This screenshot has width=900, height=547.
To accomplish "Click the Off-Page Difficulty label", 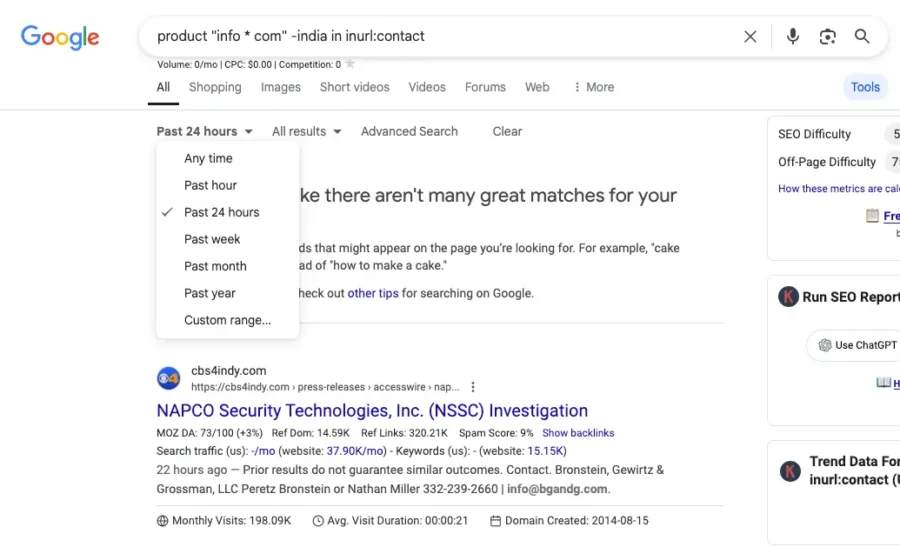I will (x=827, y=162).
